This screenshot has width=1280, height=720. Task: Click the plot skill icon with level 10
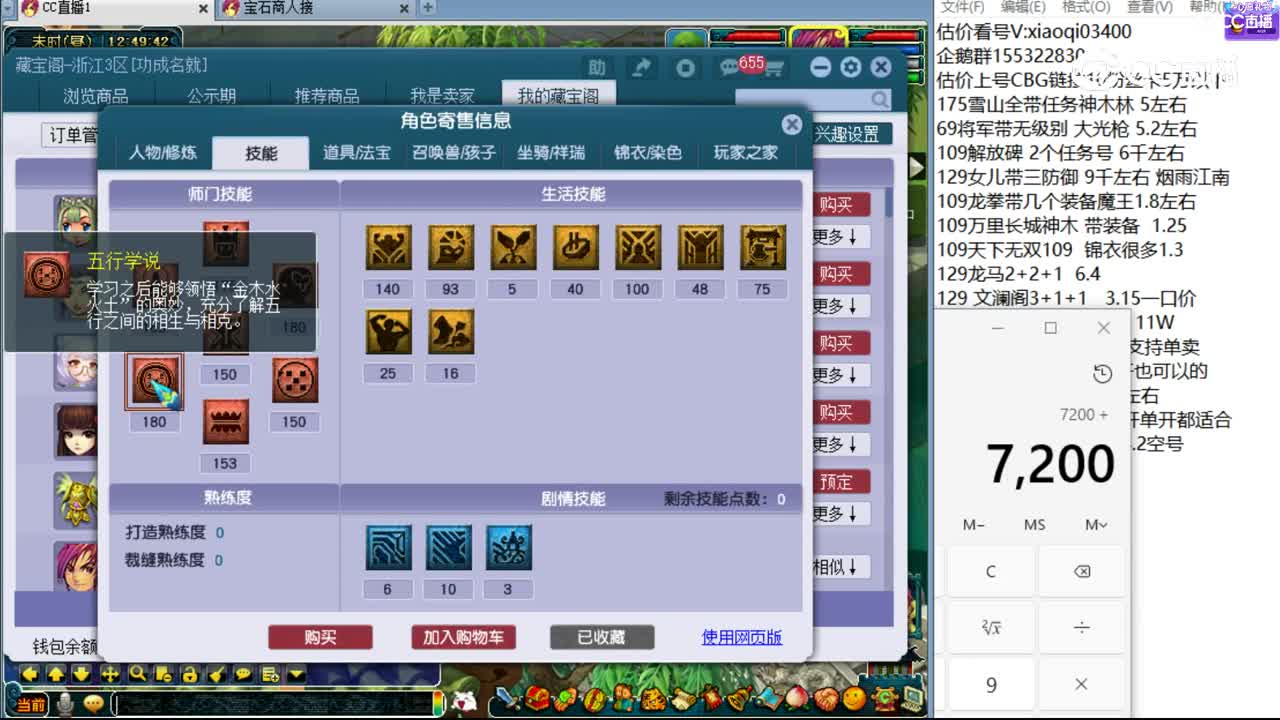point(448,547)
